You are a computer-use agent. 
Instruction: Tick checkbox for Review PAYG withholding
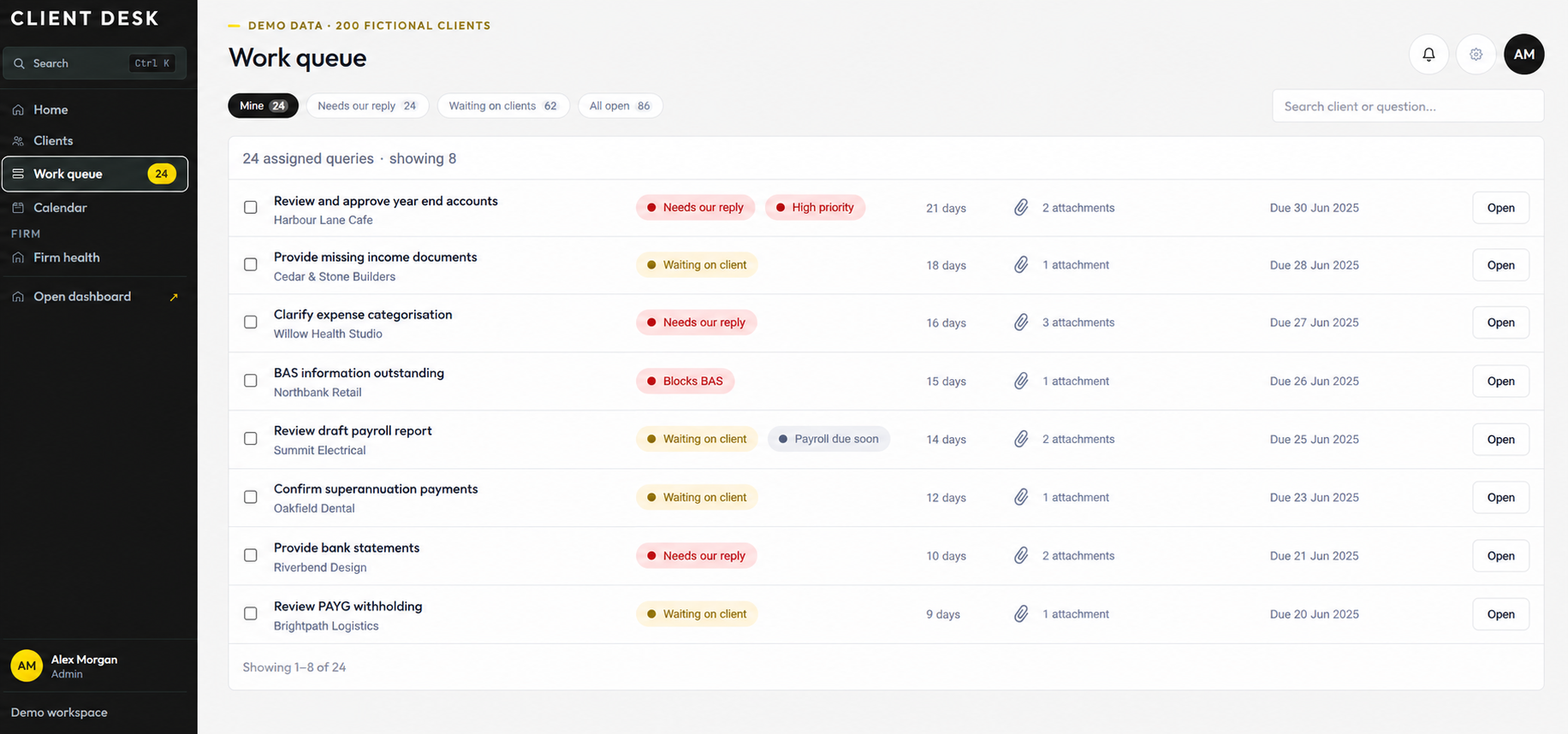pyautogui.click(x=251, y=614)
